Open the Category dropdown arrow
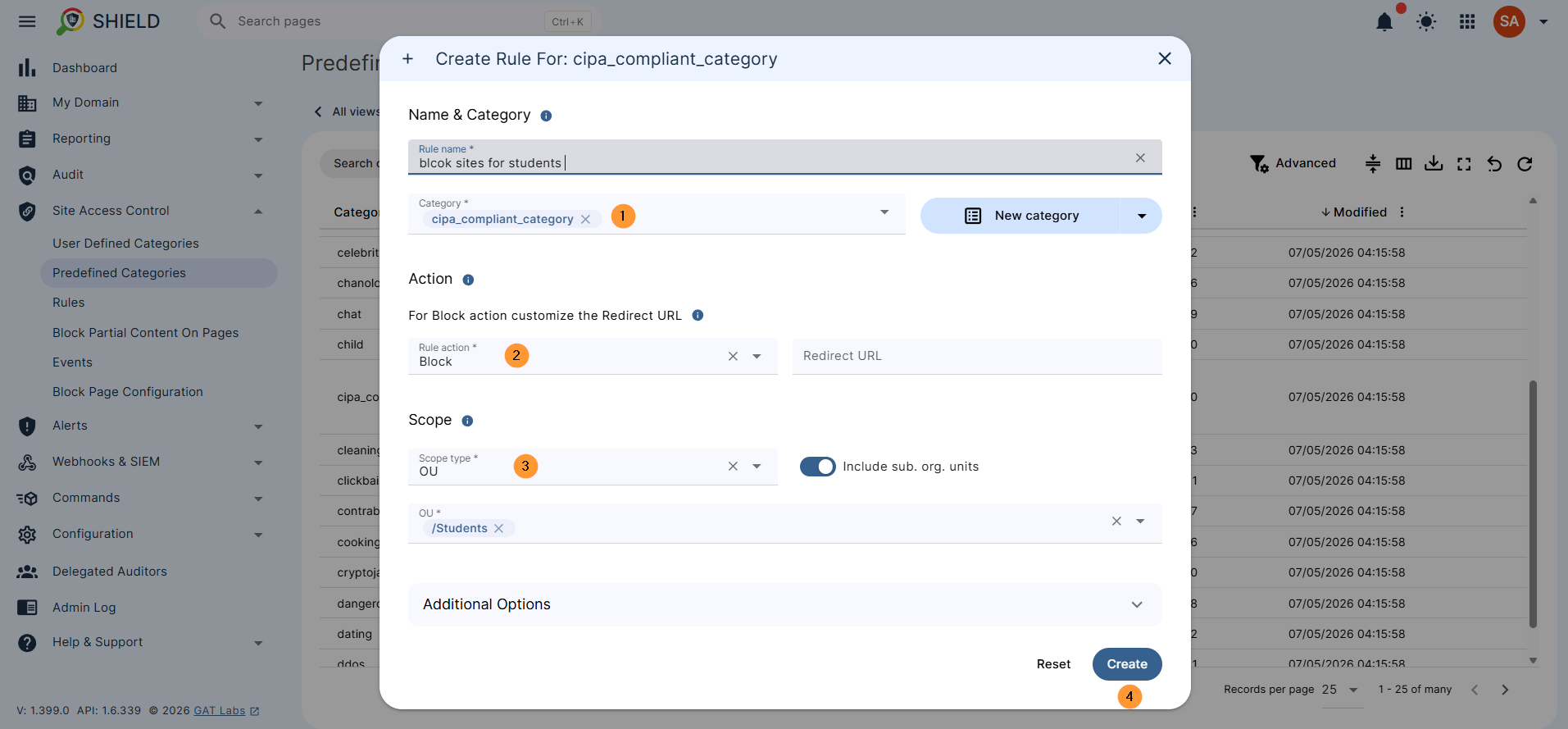The height and width of the screenshot is (729, 1568). tap(884, 212)
